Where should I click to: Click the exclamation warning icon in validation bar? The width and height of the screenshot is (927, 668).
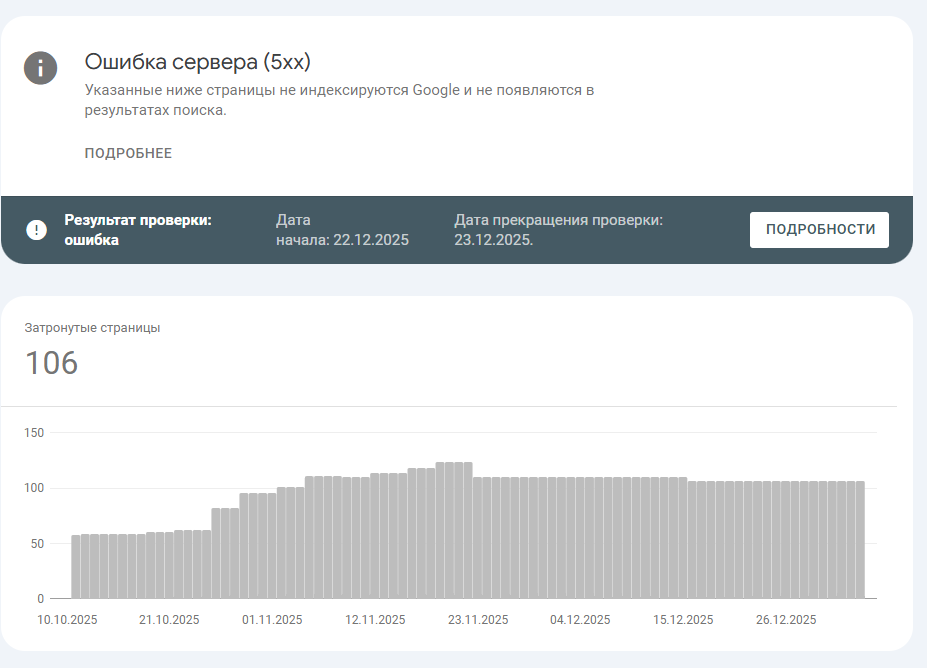coord(37,230)
